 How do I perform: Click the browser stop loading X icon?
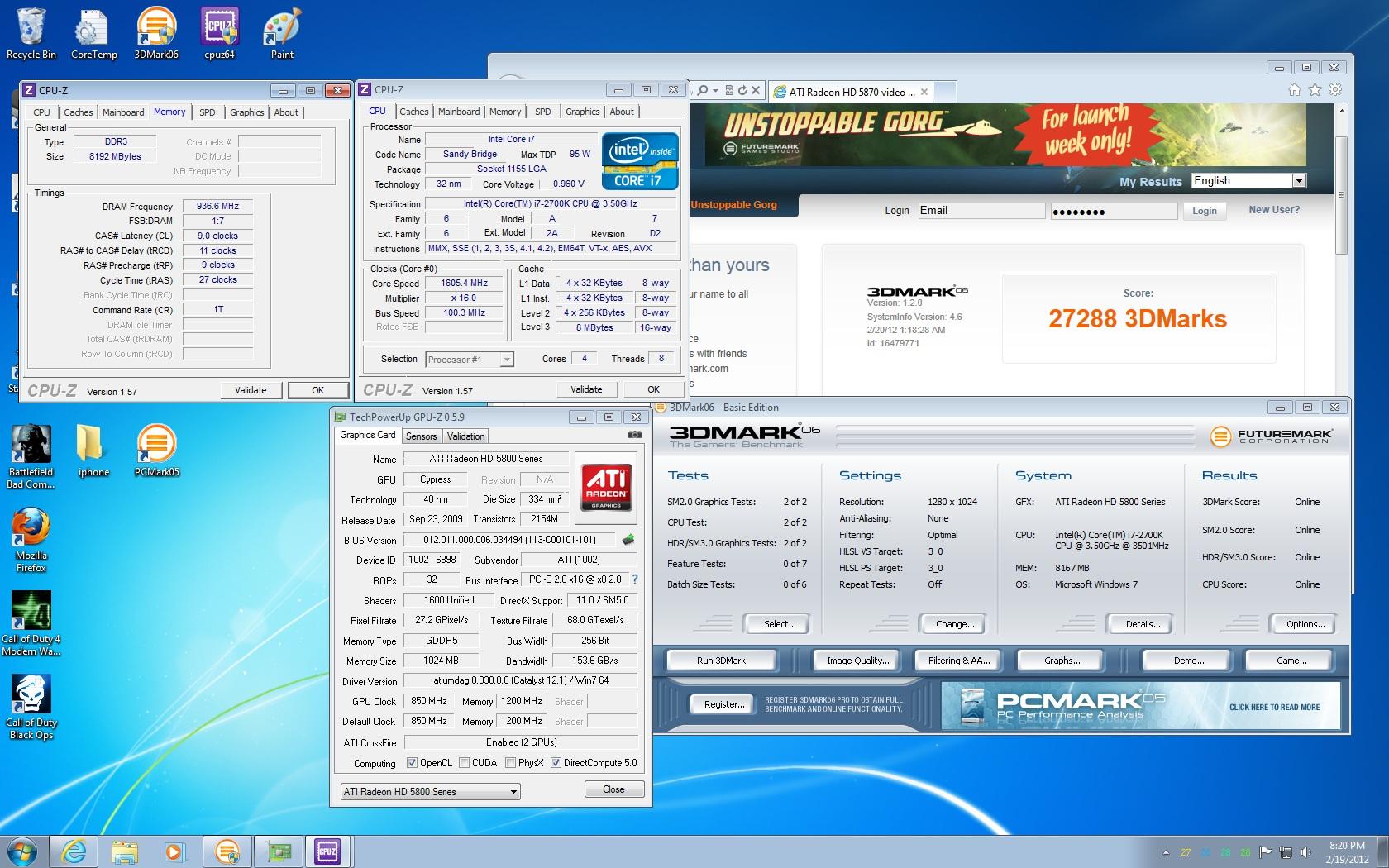click(755, 91)
